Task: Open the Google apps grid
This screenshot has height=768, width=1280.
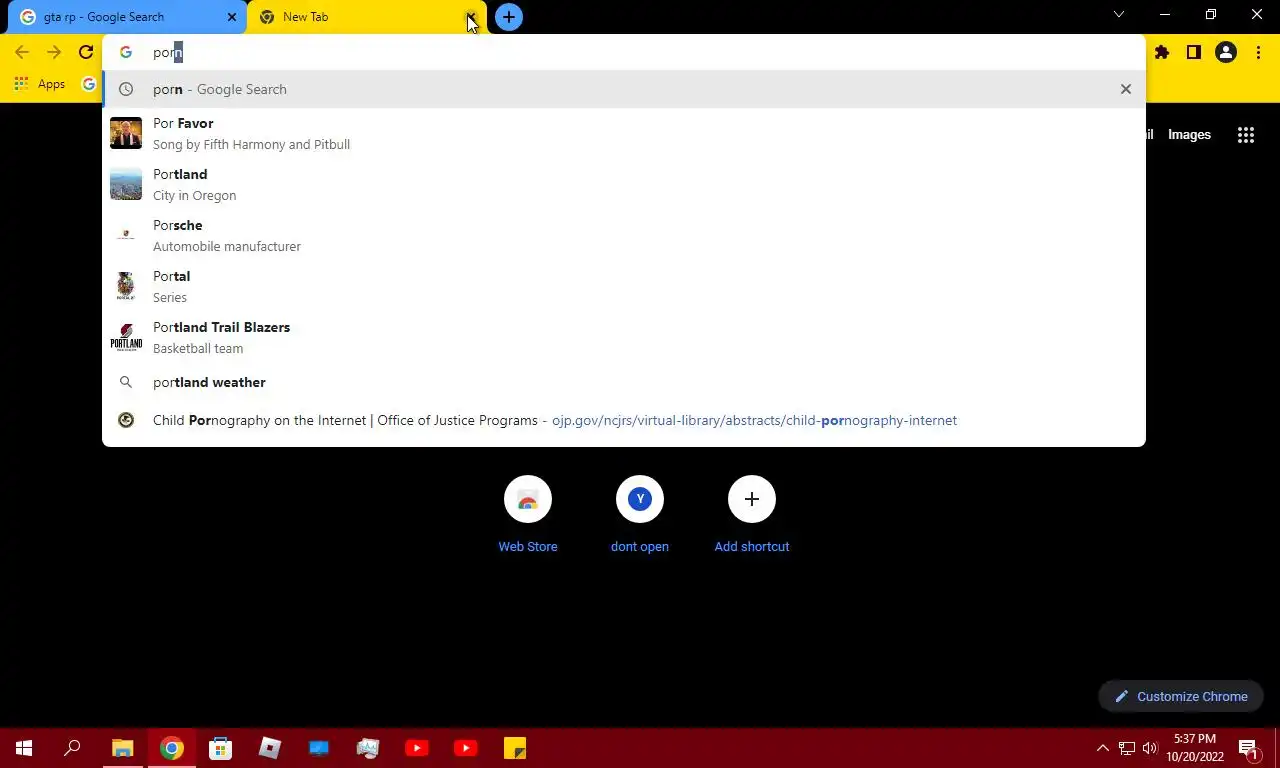Action: pyautogui.click(x=1246, y=135)
